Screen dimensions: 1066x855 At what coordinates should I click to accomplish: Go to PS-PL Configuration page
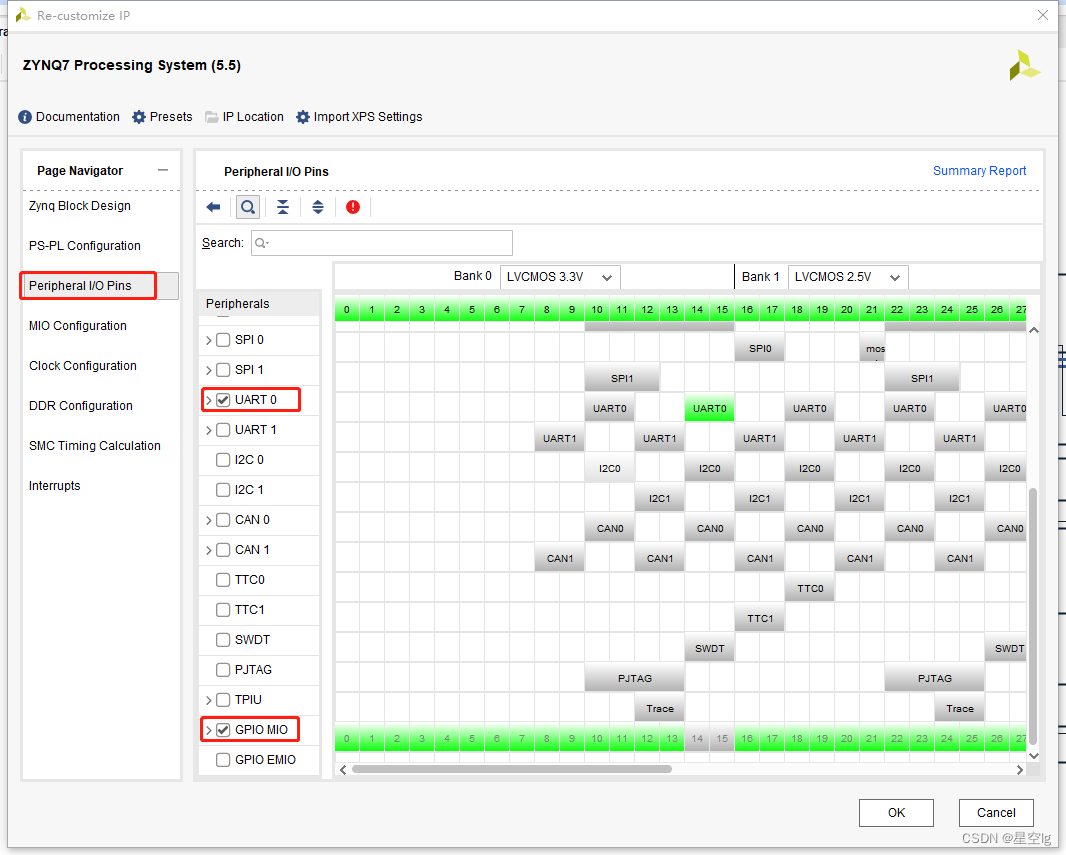tap(84, 246)
